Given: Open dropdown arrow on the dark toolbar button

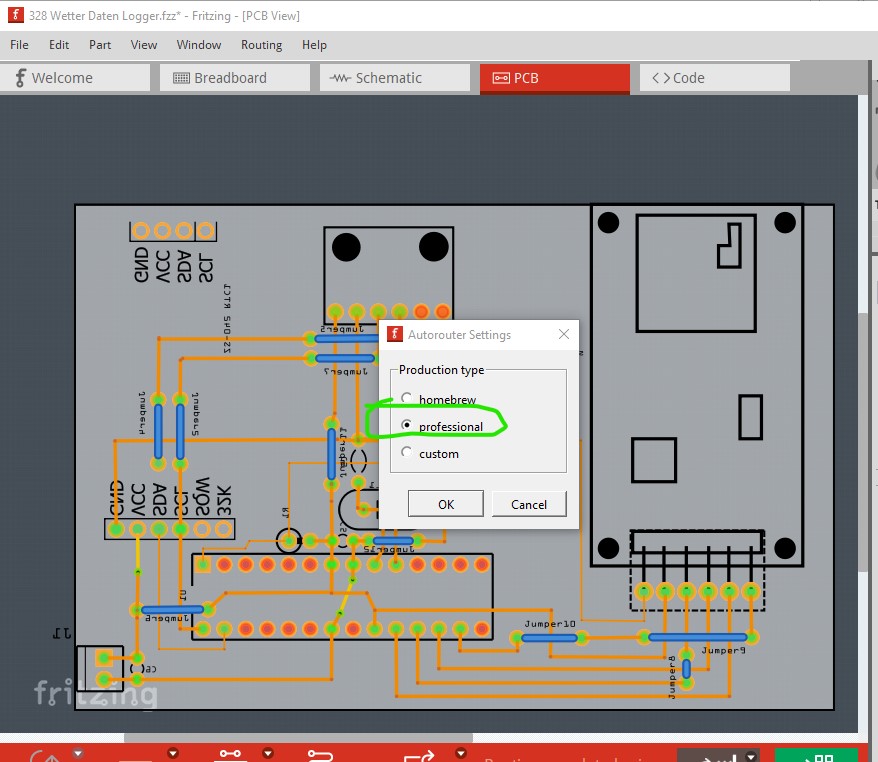Looking at the screenshot, I should coord(751,756).
